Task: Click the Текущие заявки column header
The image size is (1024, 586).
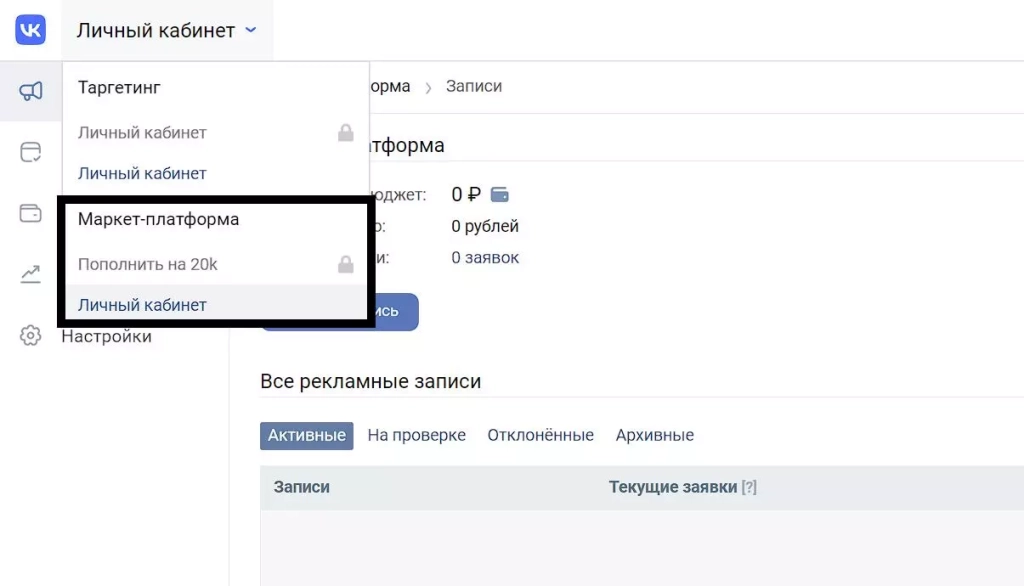Action: pos(673,487)
